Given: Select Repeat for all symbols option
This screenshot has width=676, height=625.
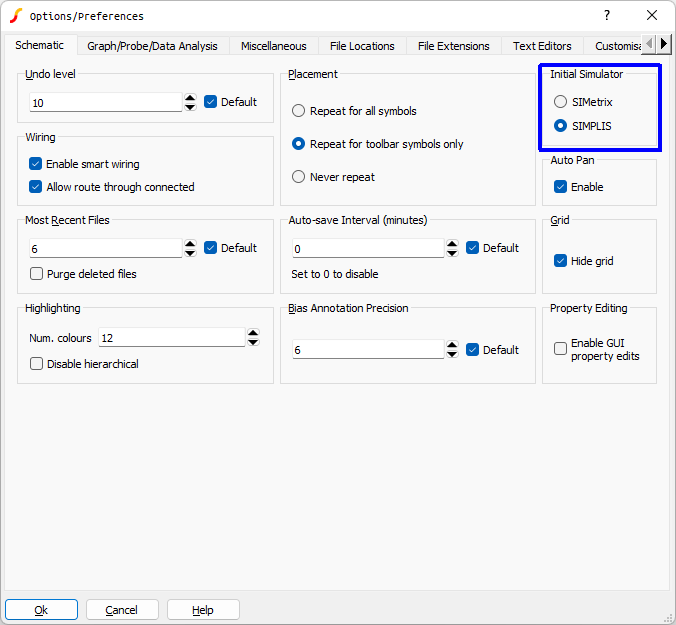Looking at the screenshot, I should tap(298, 111).
